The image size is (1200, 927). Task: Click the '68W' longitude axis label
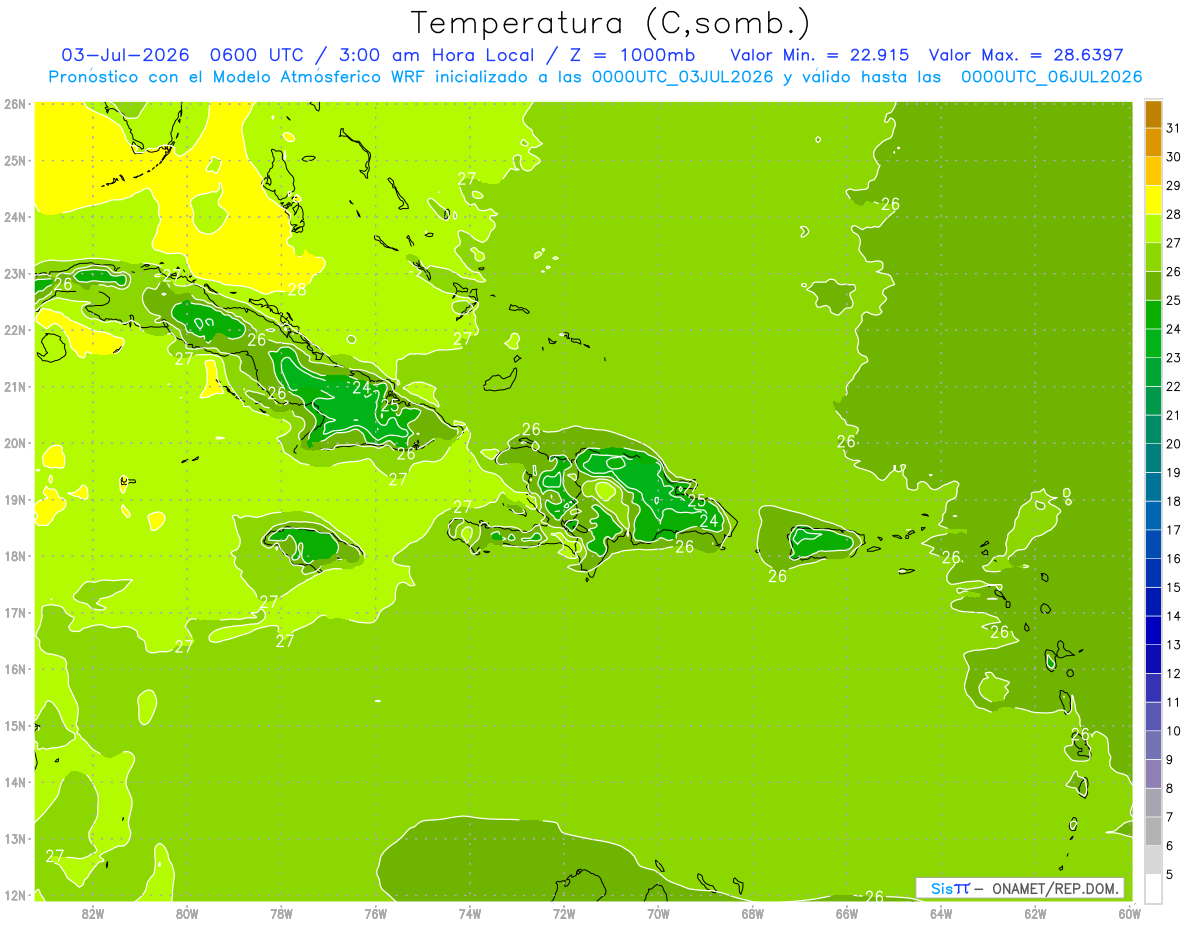(x=752, y=913)
